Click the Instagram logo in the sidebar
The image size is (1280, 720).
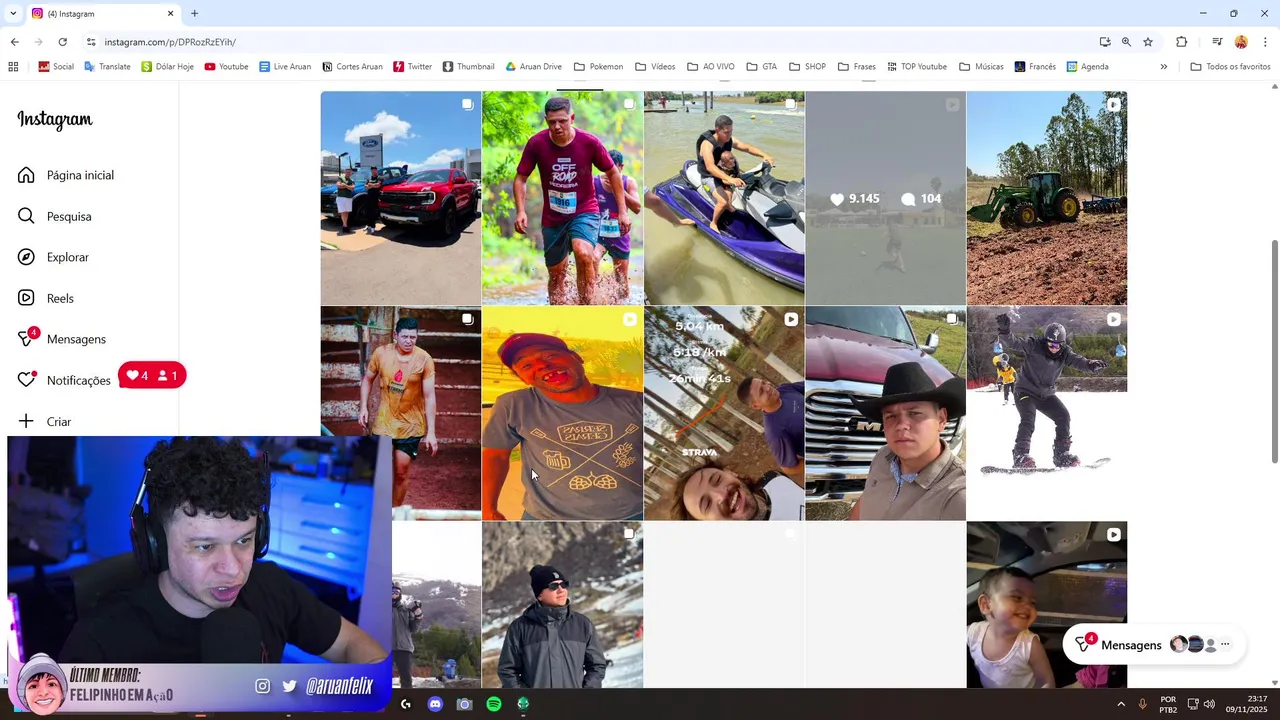(x=55, y=120)
